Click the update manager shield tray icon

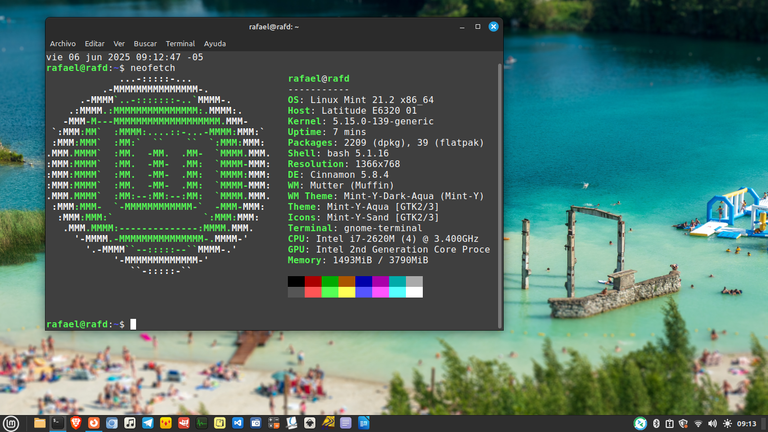pyautogui.click(x=683, y=423)
